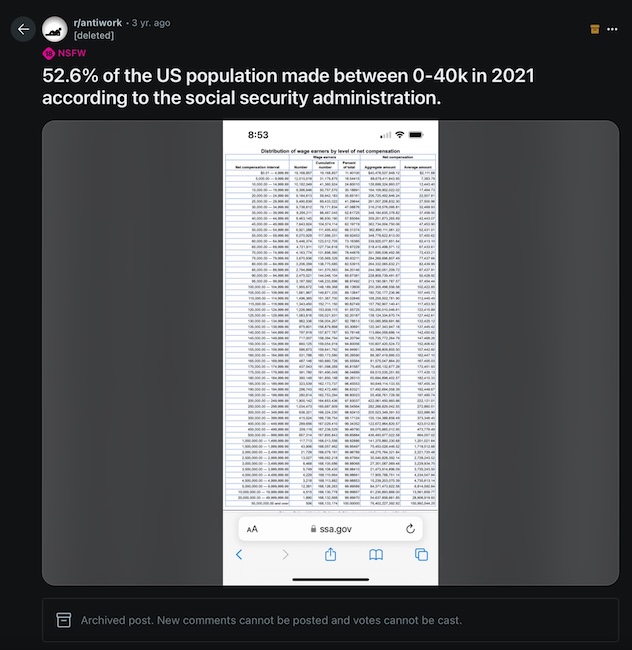Tap the AA text size control

tap(253, 528)
